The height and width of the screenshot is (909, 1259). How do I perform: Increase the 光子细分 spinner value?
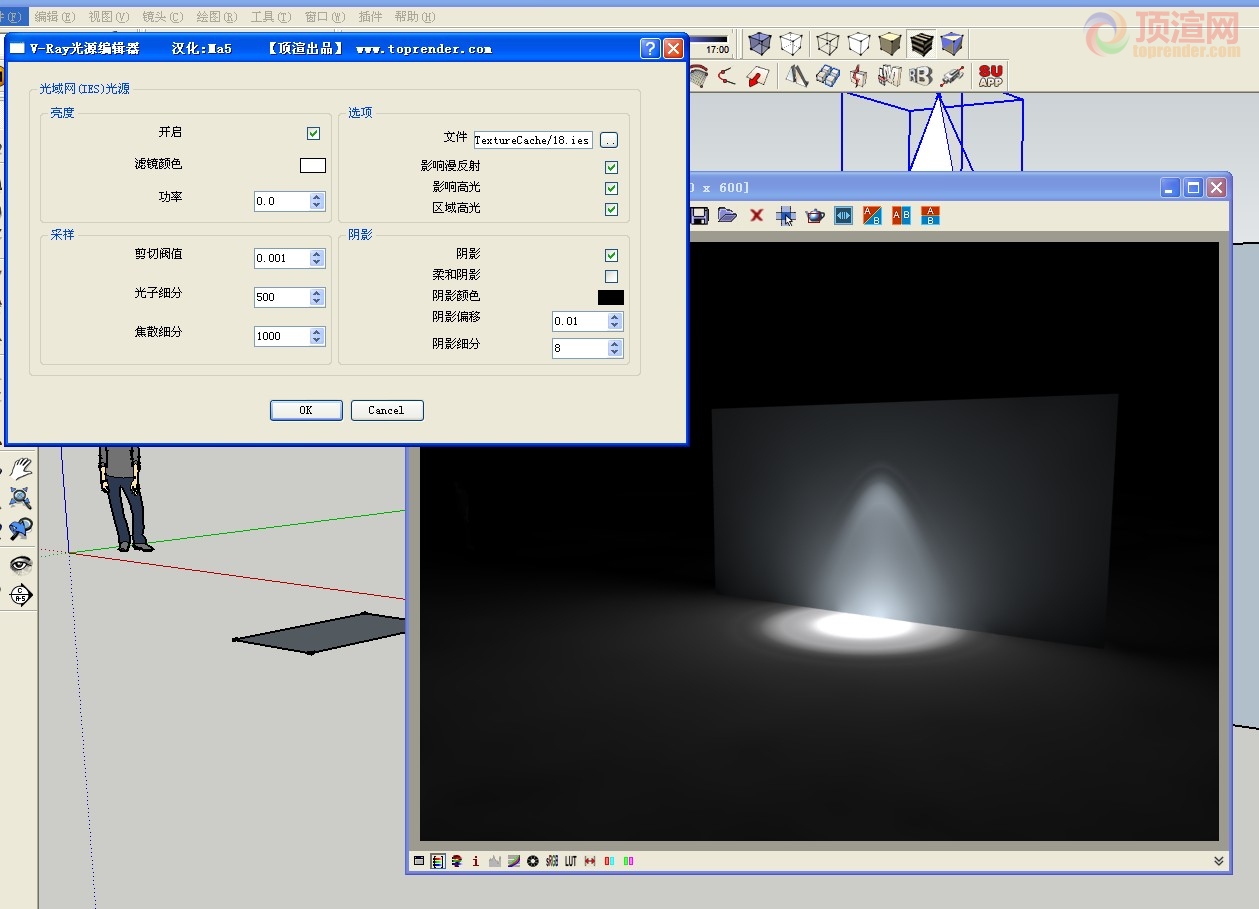coord(317,293)
